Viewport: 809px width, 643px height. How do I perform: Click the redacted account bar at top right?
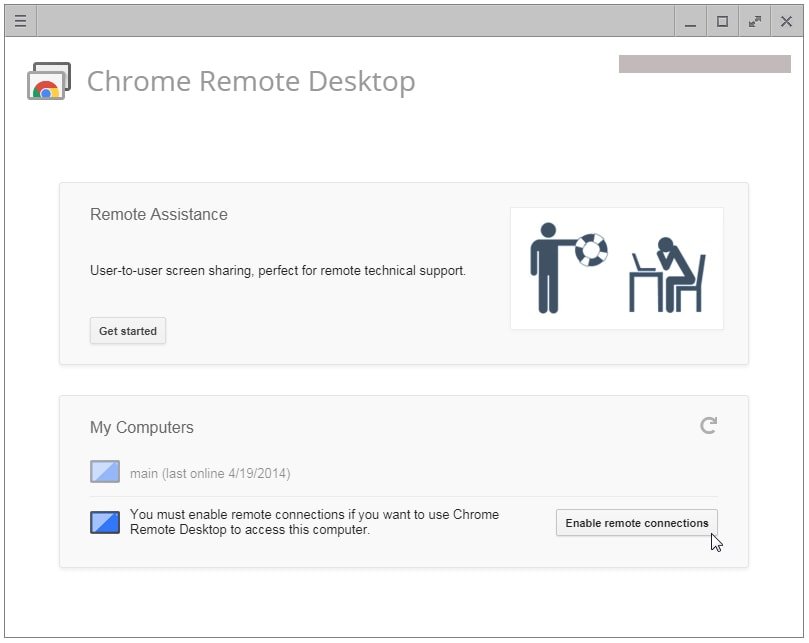click(x=704, y=64)
